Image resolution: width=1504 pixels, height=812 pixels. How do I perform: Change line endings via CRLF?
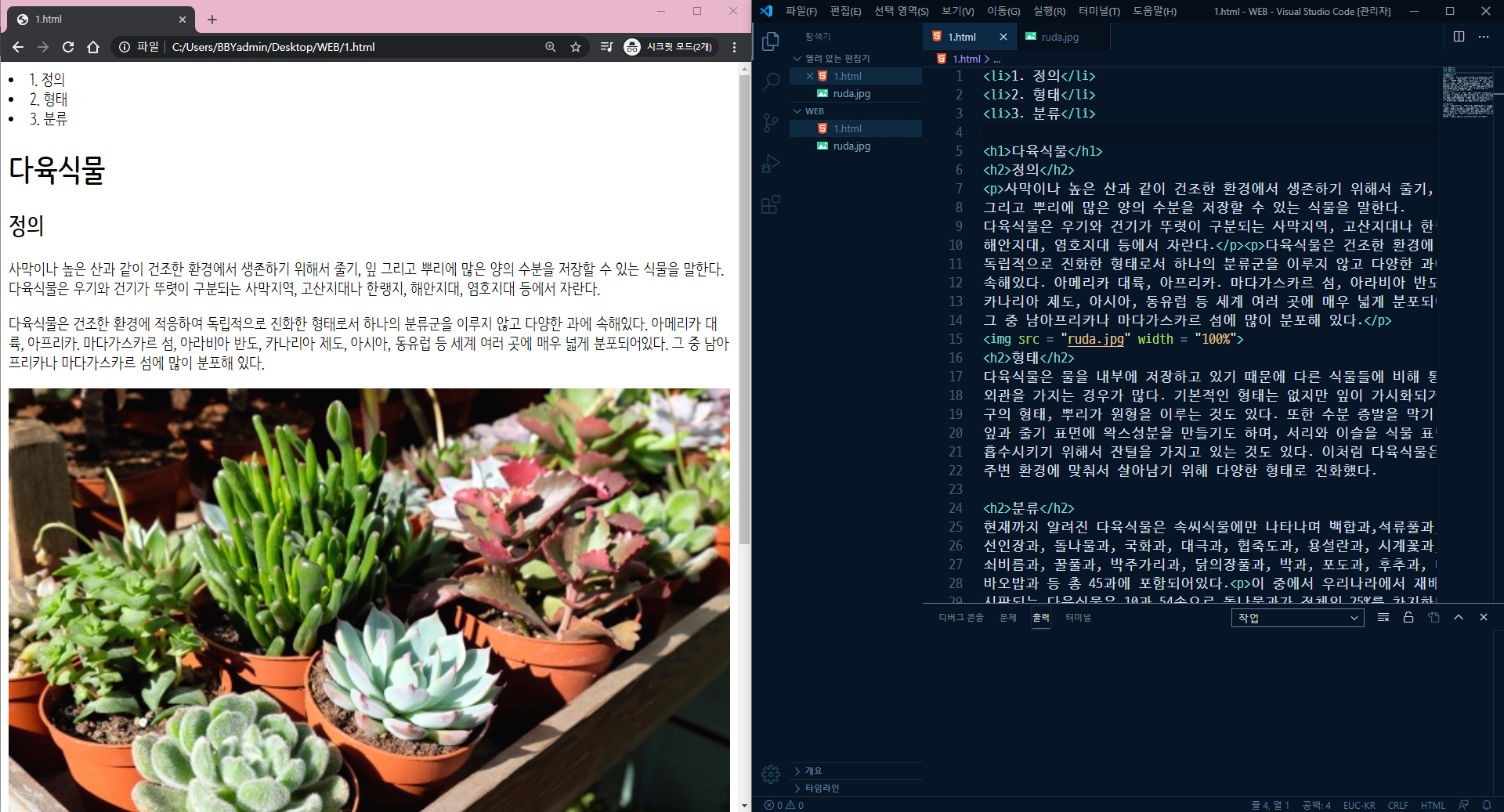1398,805
